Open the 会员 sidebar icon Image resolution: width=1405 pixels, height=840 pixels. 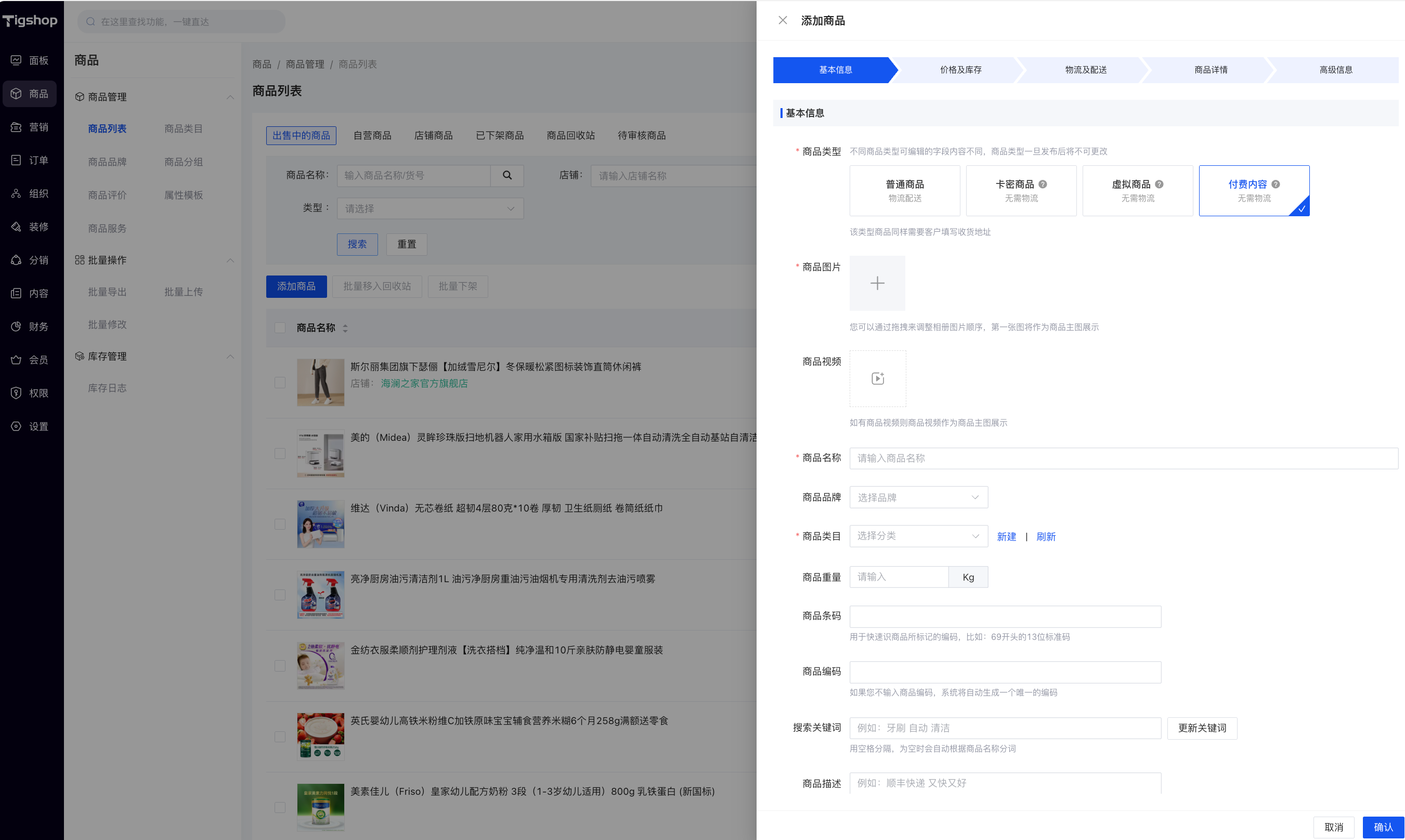pyautogui.click(x=17, y=360)
